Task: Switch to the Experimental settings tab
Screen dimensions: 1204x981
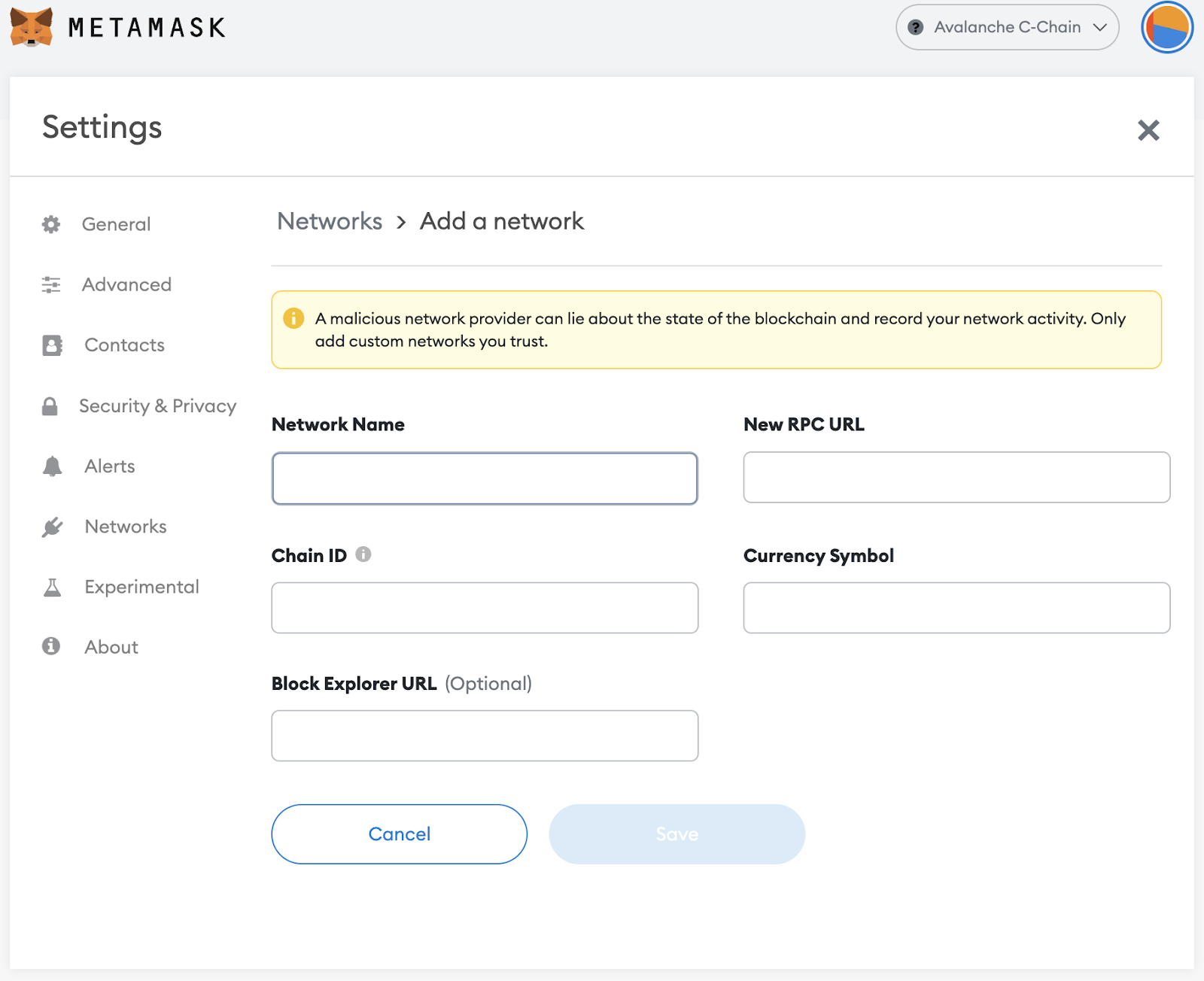Action: pos(141,587)
